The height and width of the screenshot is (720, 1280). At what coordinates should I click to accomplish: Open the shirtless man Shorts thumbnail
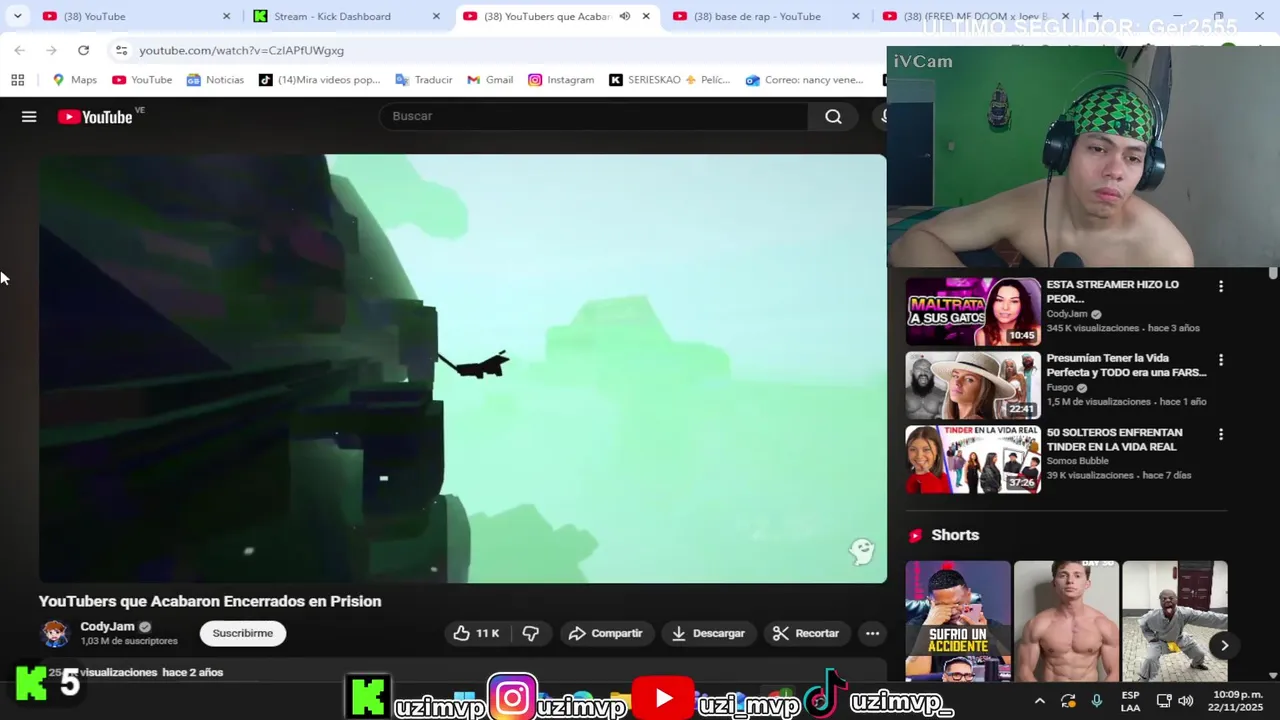pos(1066,621)
